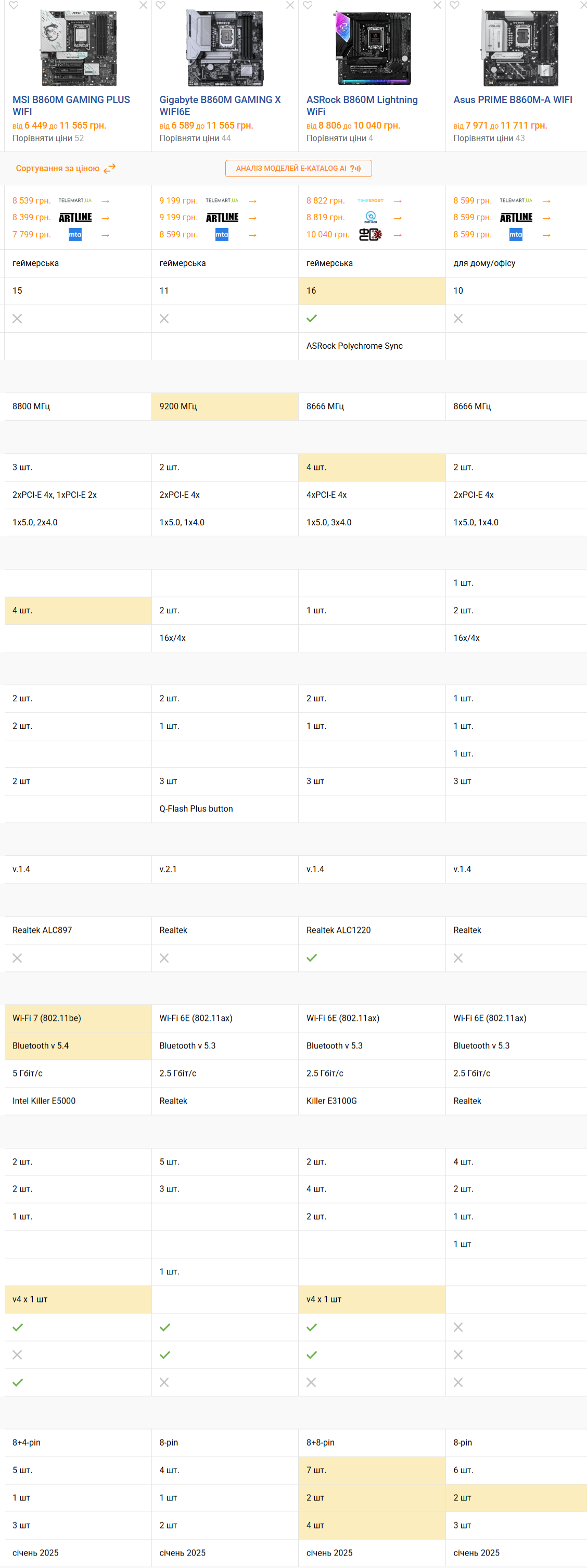Click the sort arrows icon beside Сортування за ціною
Viewport: 587px width, 1568px height.
109,169
